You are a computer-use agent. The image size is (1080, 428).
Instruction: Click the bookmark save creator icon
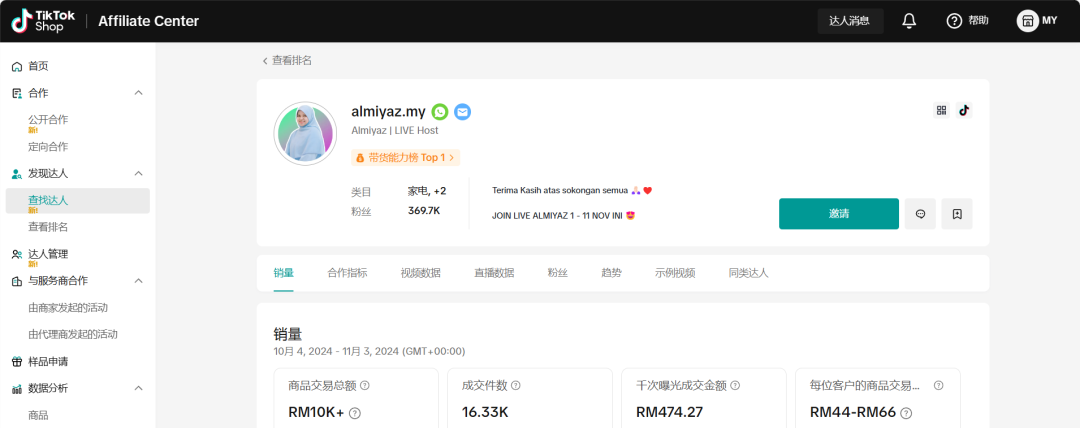point(957,214)
